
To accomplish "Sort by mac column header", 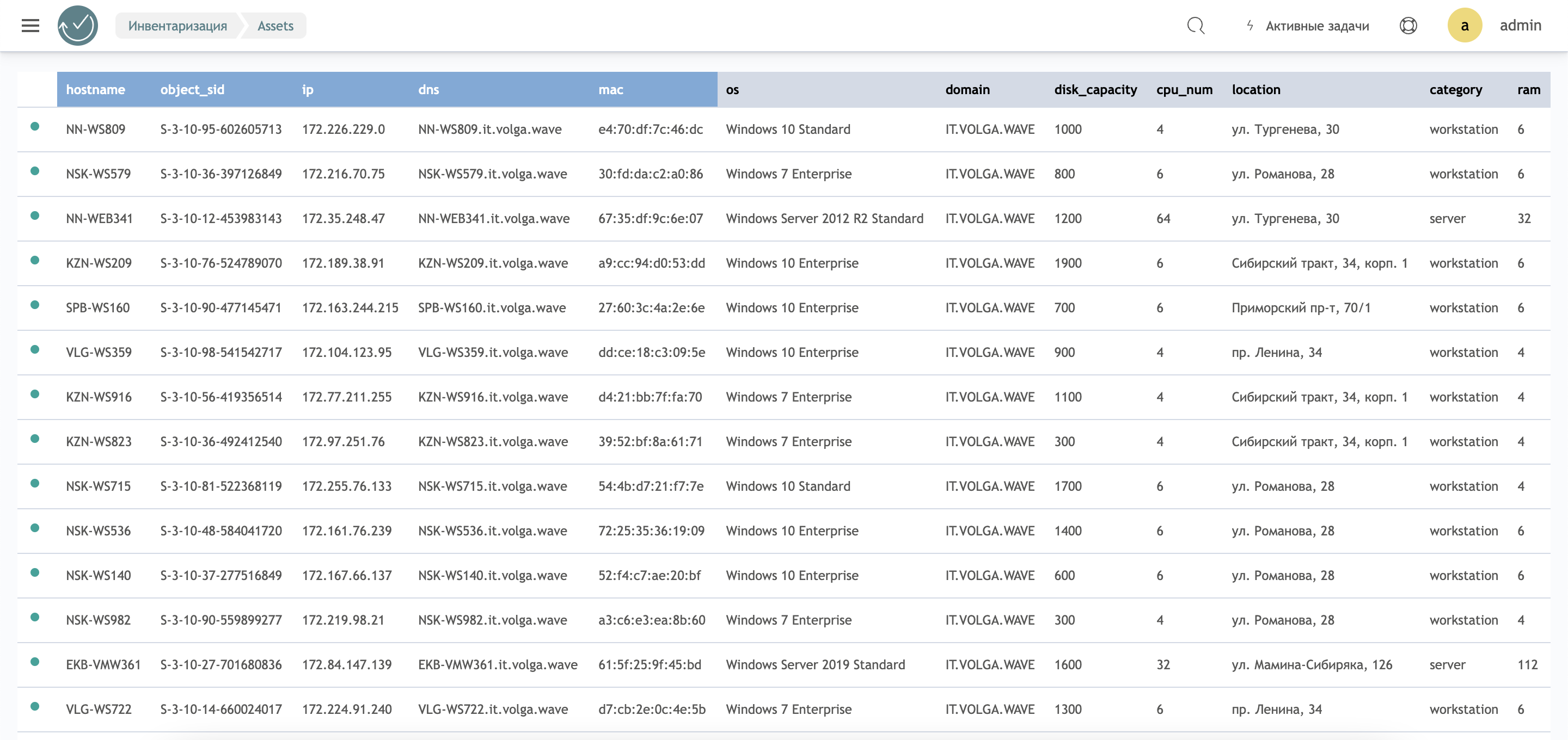I will pyautogui.click(x=610, y=89).
